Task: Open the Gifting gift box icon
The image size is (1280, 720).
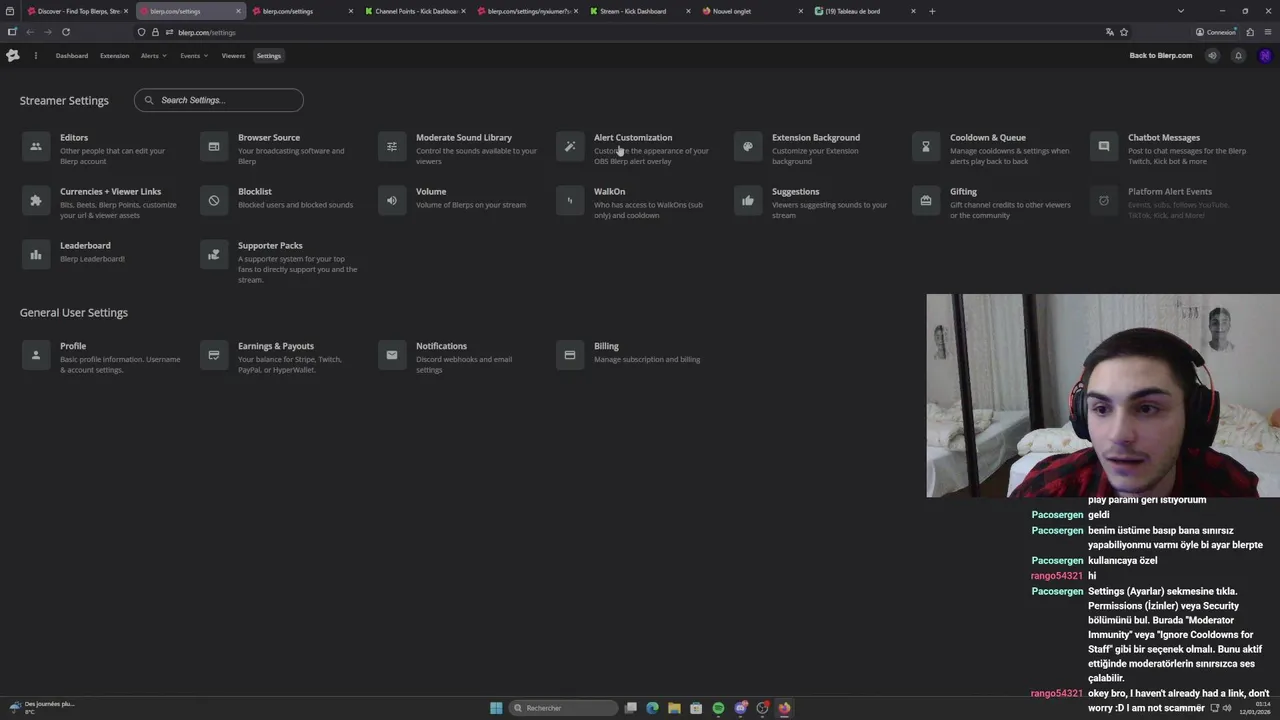Action: (x=926, y=201)
